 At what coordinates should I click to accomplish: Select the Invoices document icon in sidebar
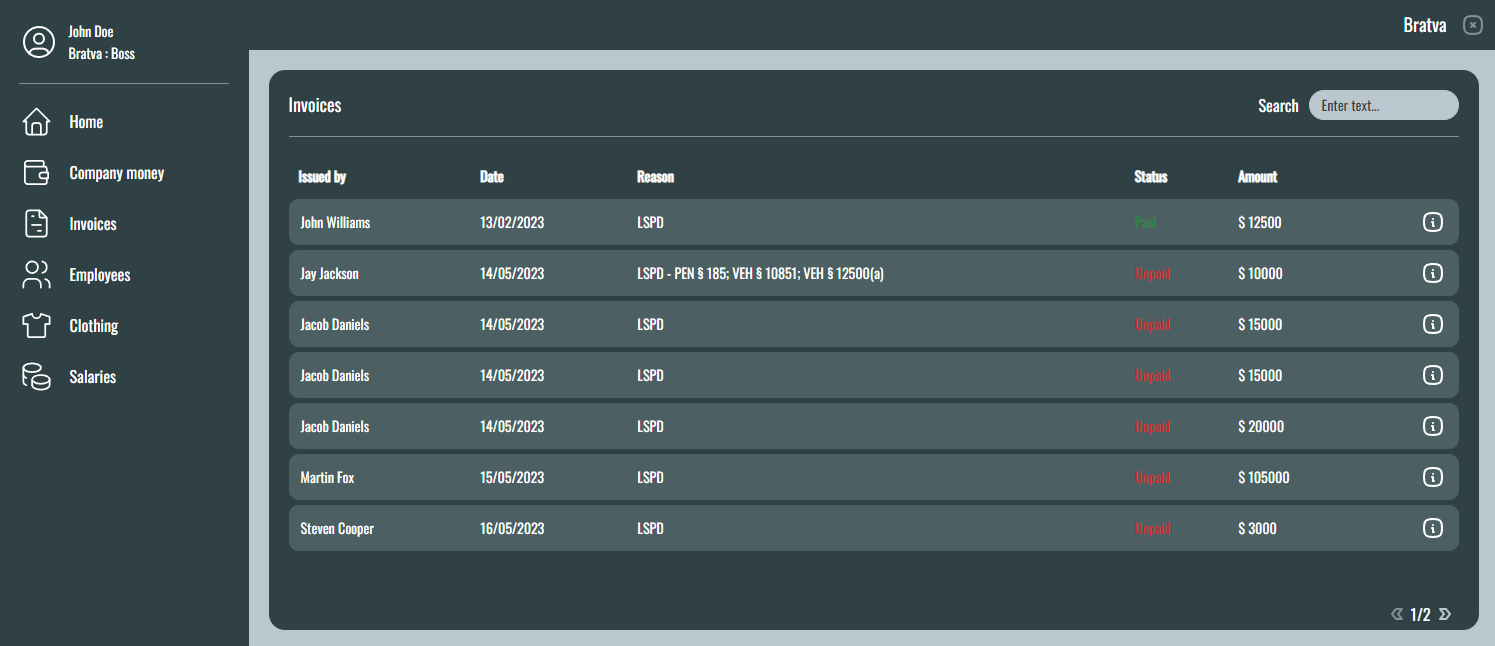[x=36, y=224]
